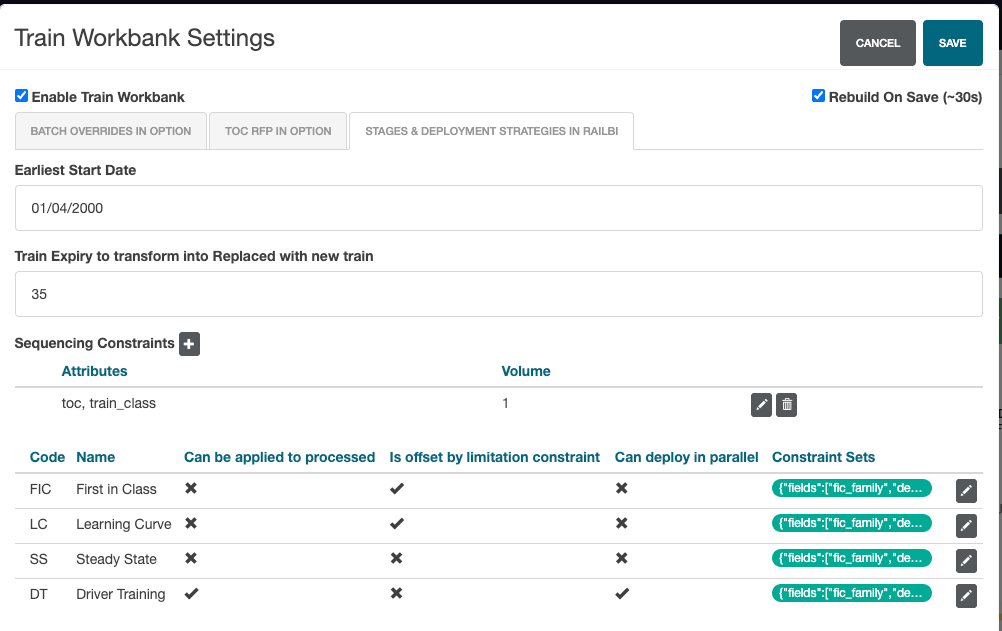Click the add Sequencing Constraint plus icon
The width and height of the screenshot is (1002, 631).
click(x=189, y=344)
